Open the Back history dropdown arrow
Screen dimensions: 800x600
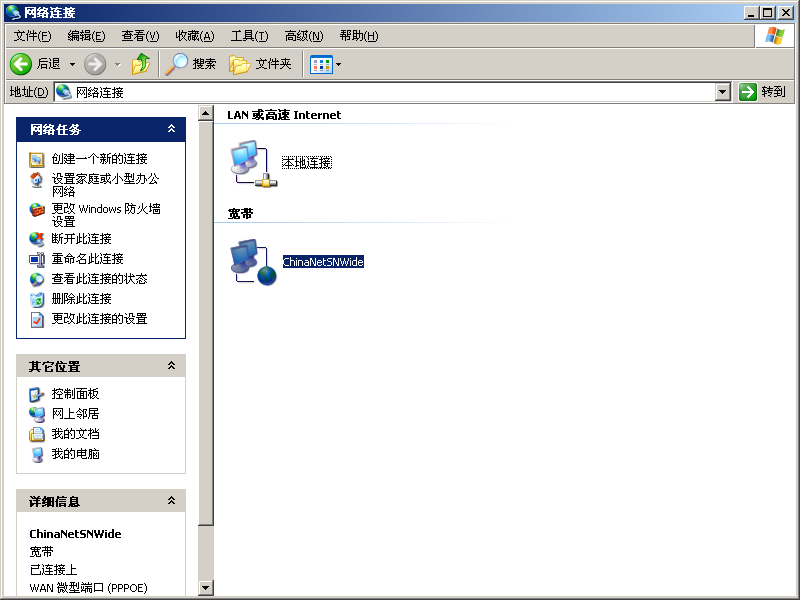72,64
